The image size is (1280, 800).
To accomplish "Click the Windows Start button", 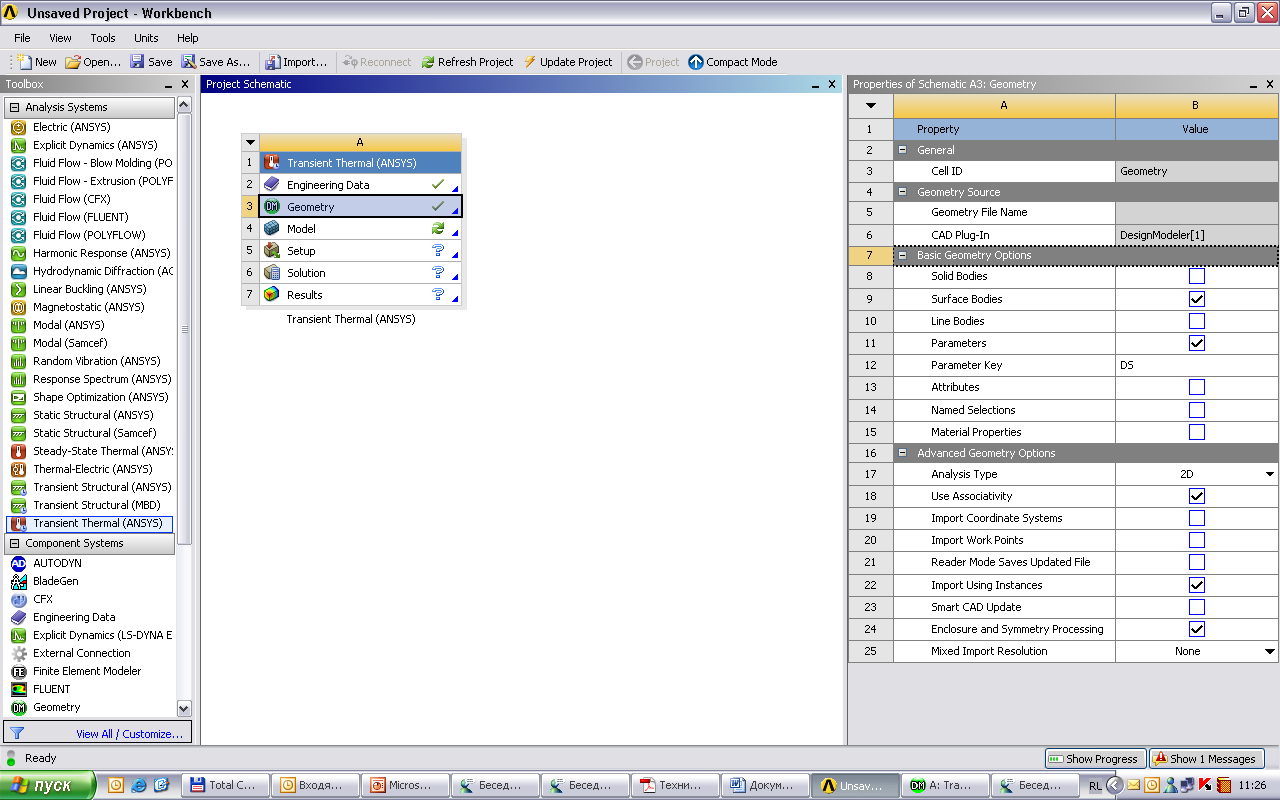I will coord(48,785).
